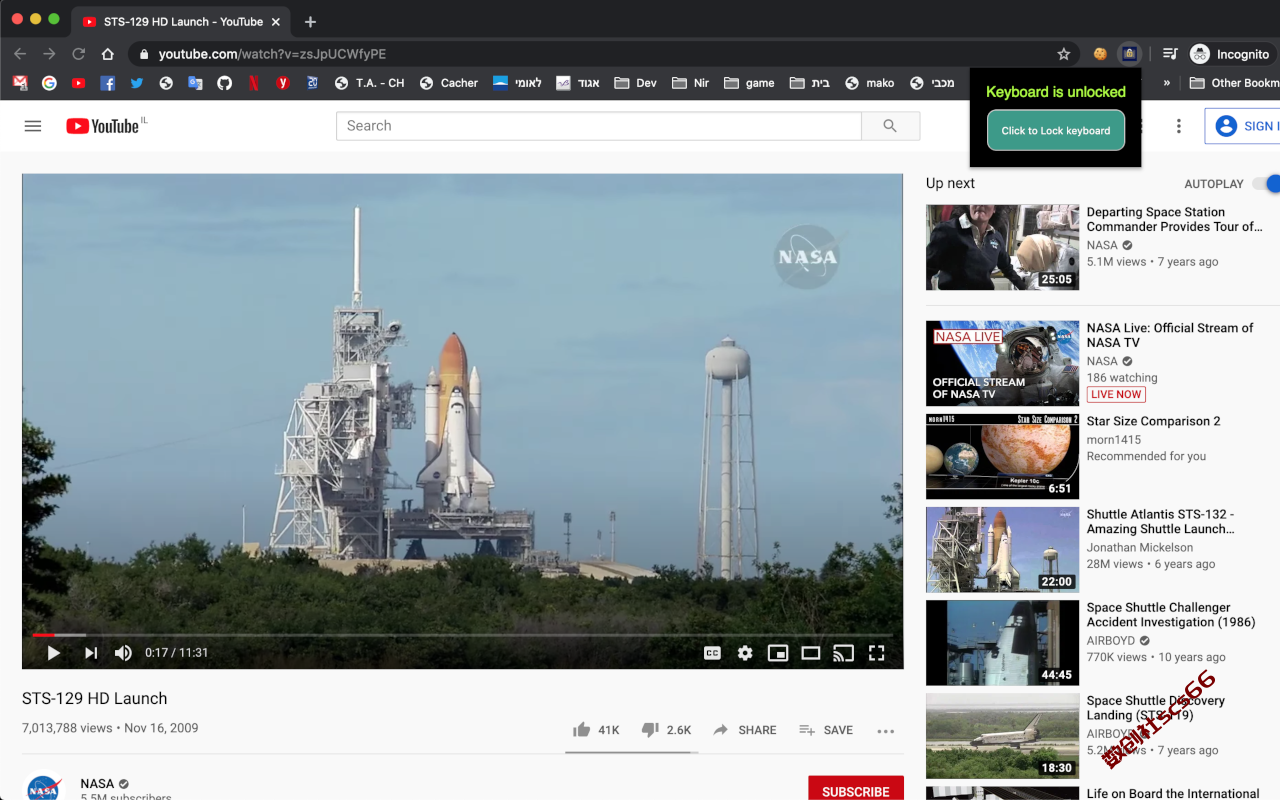The image size is (1280, 800).
Task: Open YouTube hamburger guide menu
Action: [x=33, y=126]
